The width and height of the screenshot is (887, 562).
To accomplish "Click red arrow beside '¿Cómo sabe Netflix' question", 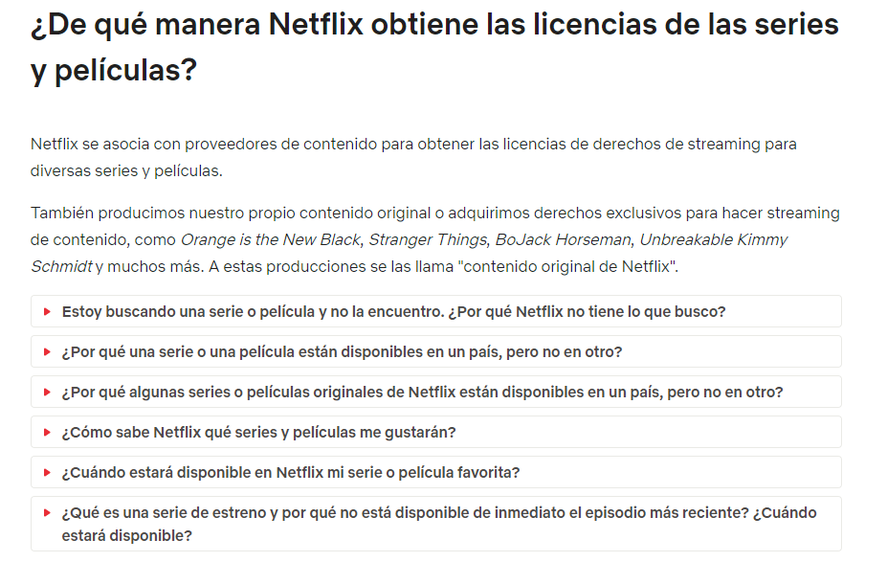I will coord(48,432).
